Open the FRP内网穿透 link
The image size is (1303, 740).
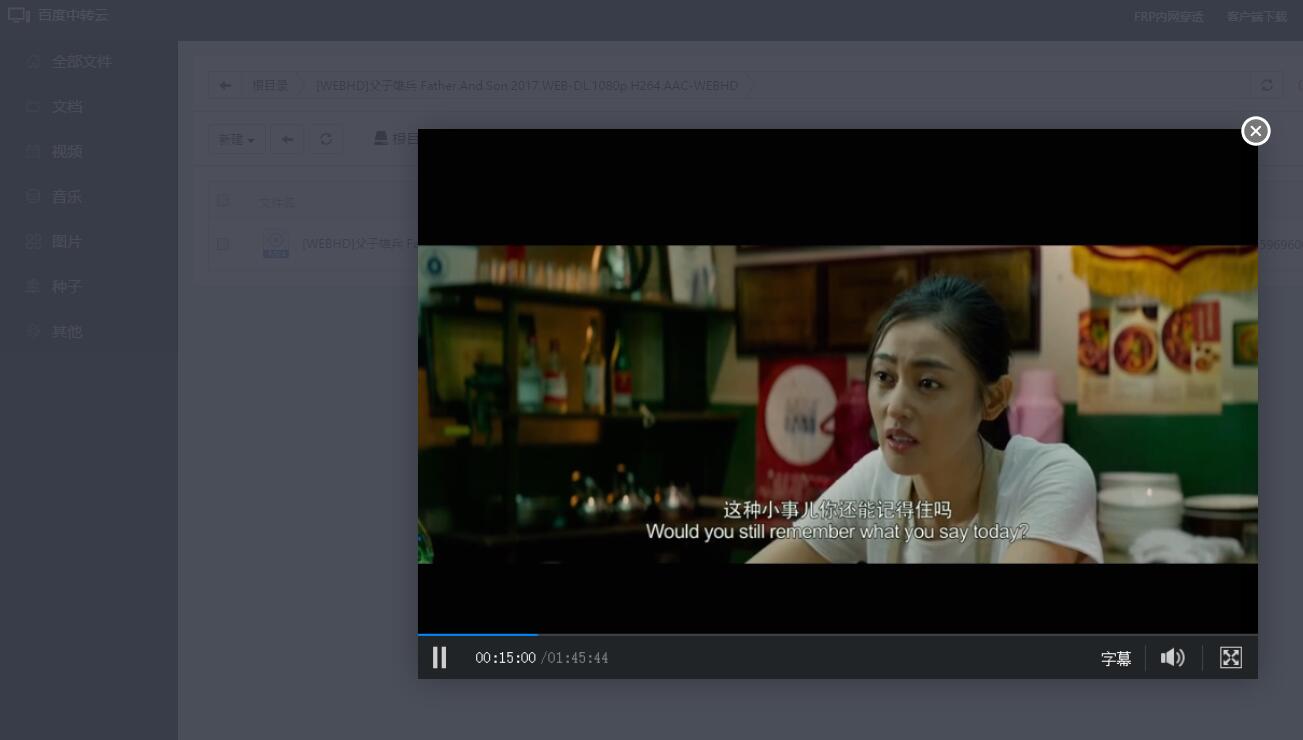pos(1168,16)
